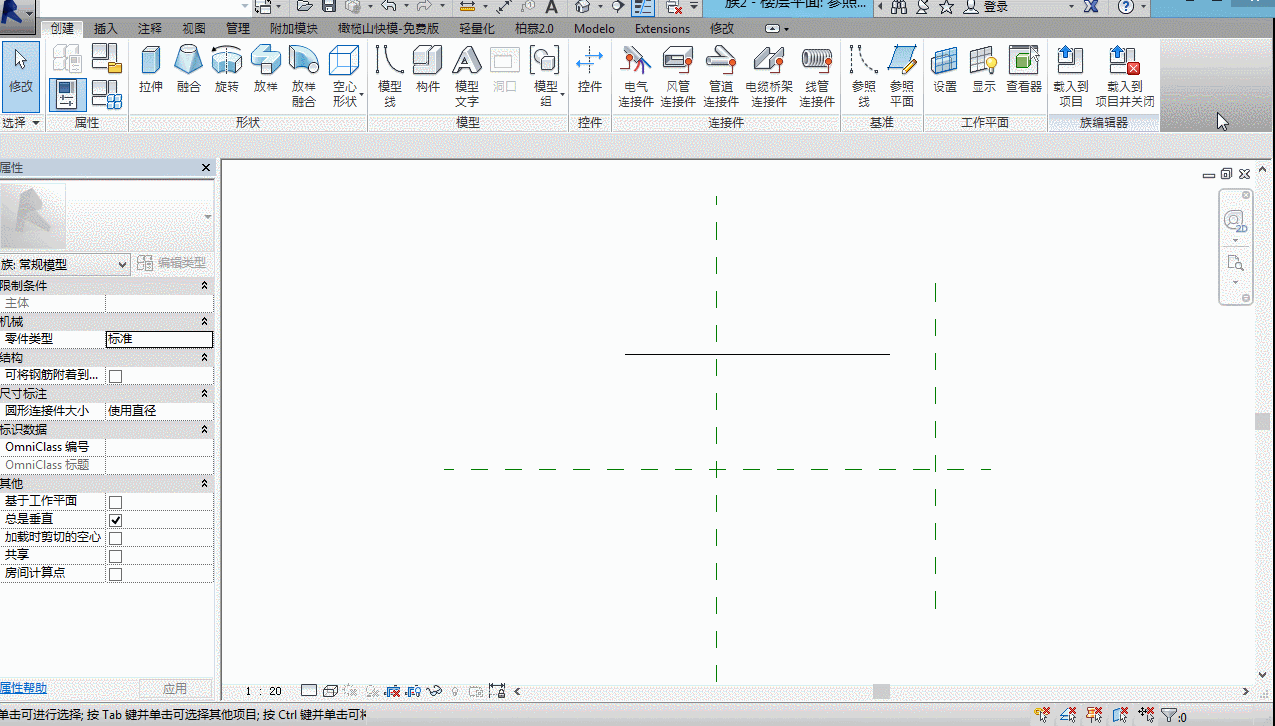Click 载入到项目并关闭 load and close
The width and height of the screenshot is (1275, 726).
[x=1125, y=76]
